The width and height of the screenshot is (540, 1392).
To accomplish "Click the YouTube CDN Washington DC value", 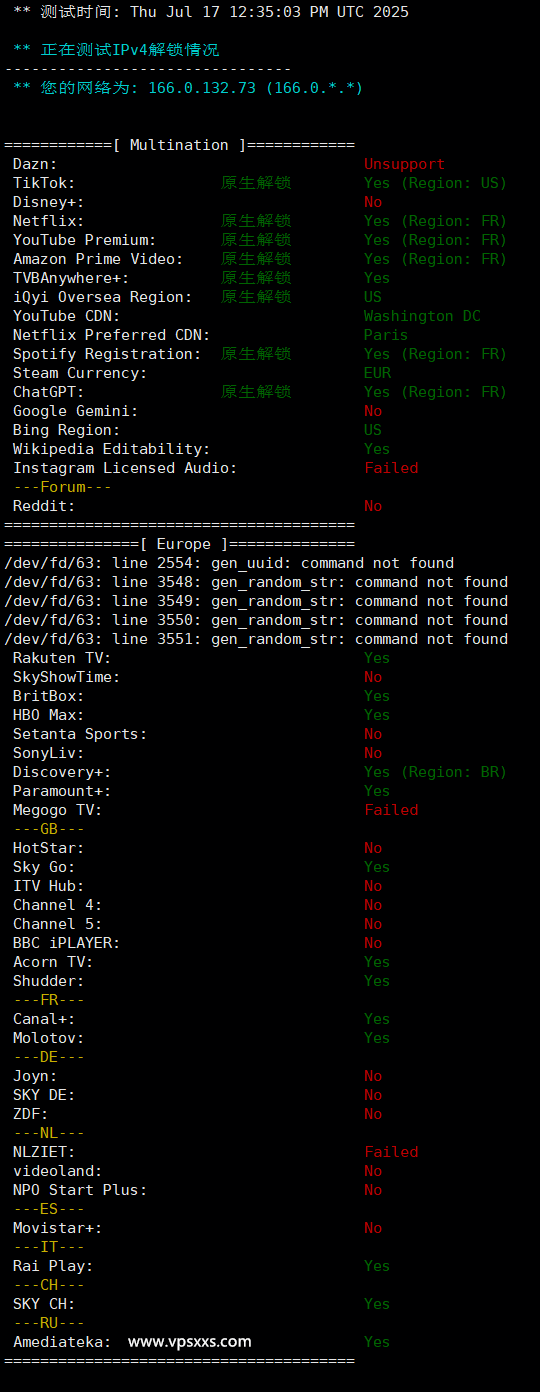I will [422, 316].
